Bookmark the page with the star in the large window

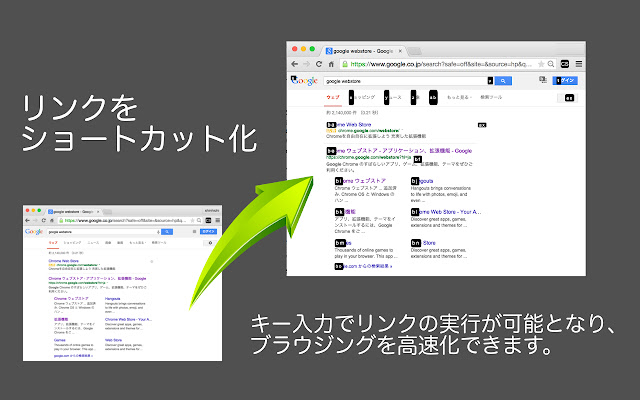pos(541,64)
